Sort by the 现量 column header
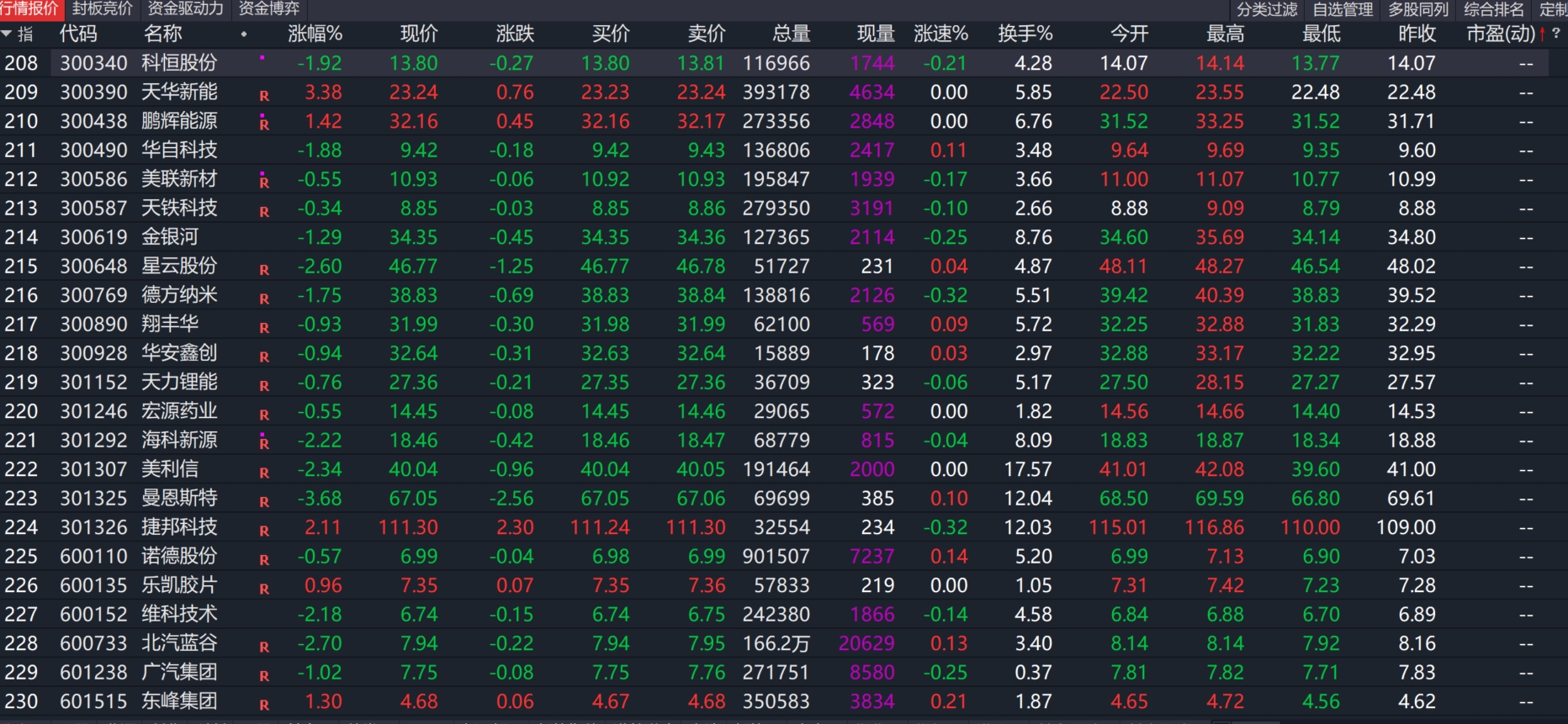Viewport: 1568px width, 724px height. (x=876, y=34)
